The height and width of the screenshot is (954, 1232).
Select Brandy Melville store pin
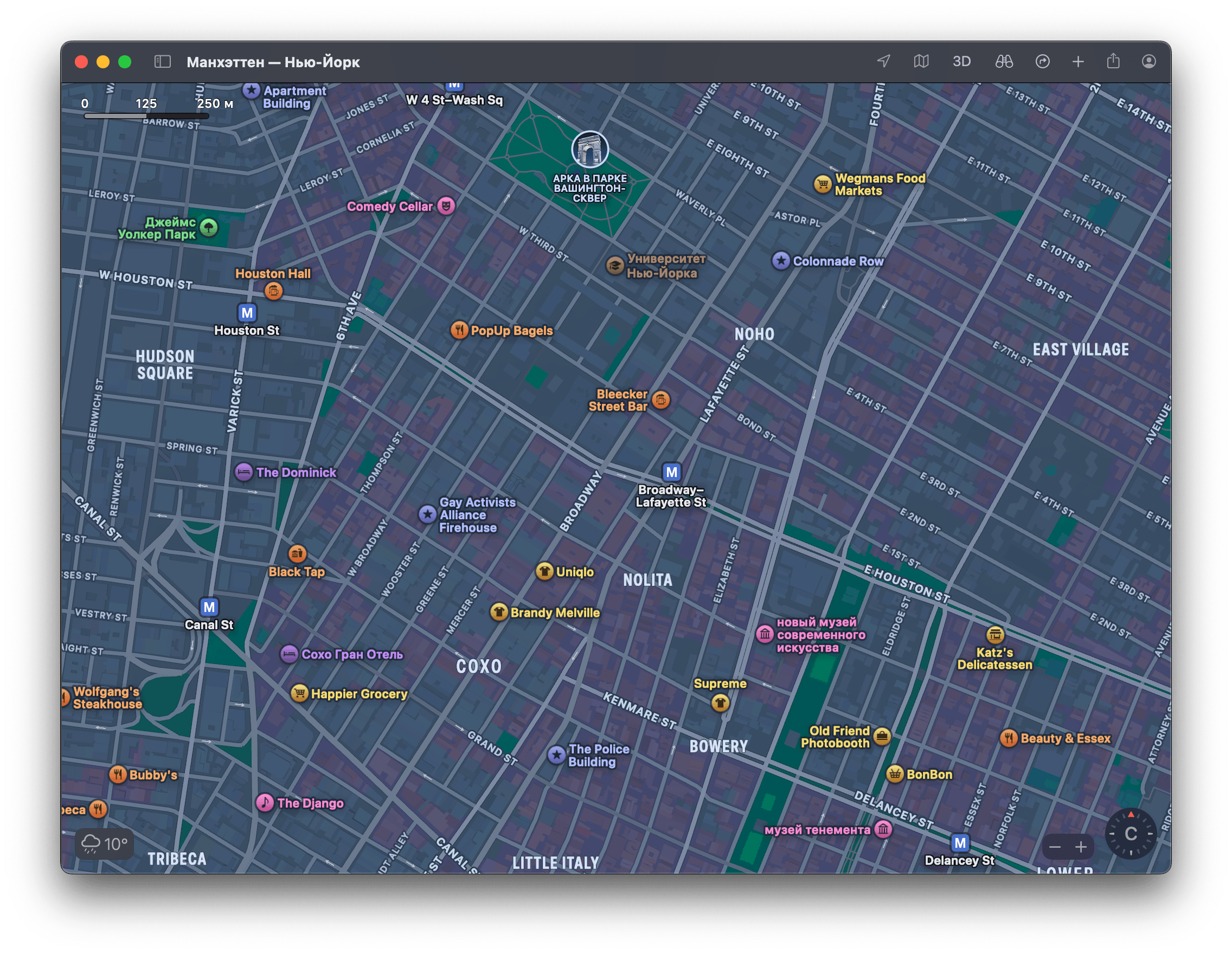pyautogui.click(x=499, y=612)
